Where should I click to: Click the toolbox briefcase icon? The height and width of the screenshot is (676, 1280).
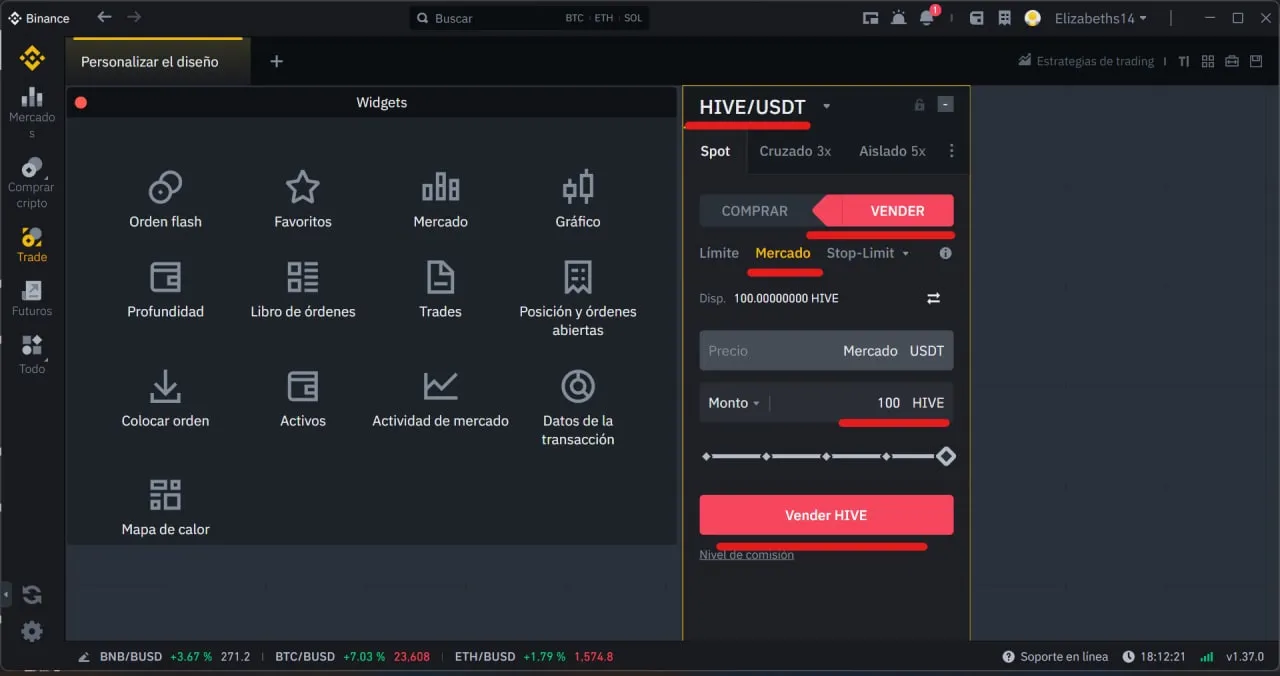coord(1231,61)
